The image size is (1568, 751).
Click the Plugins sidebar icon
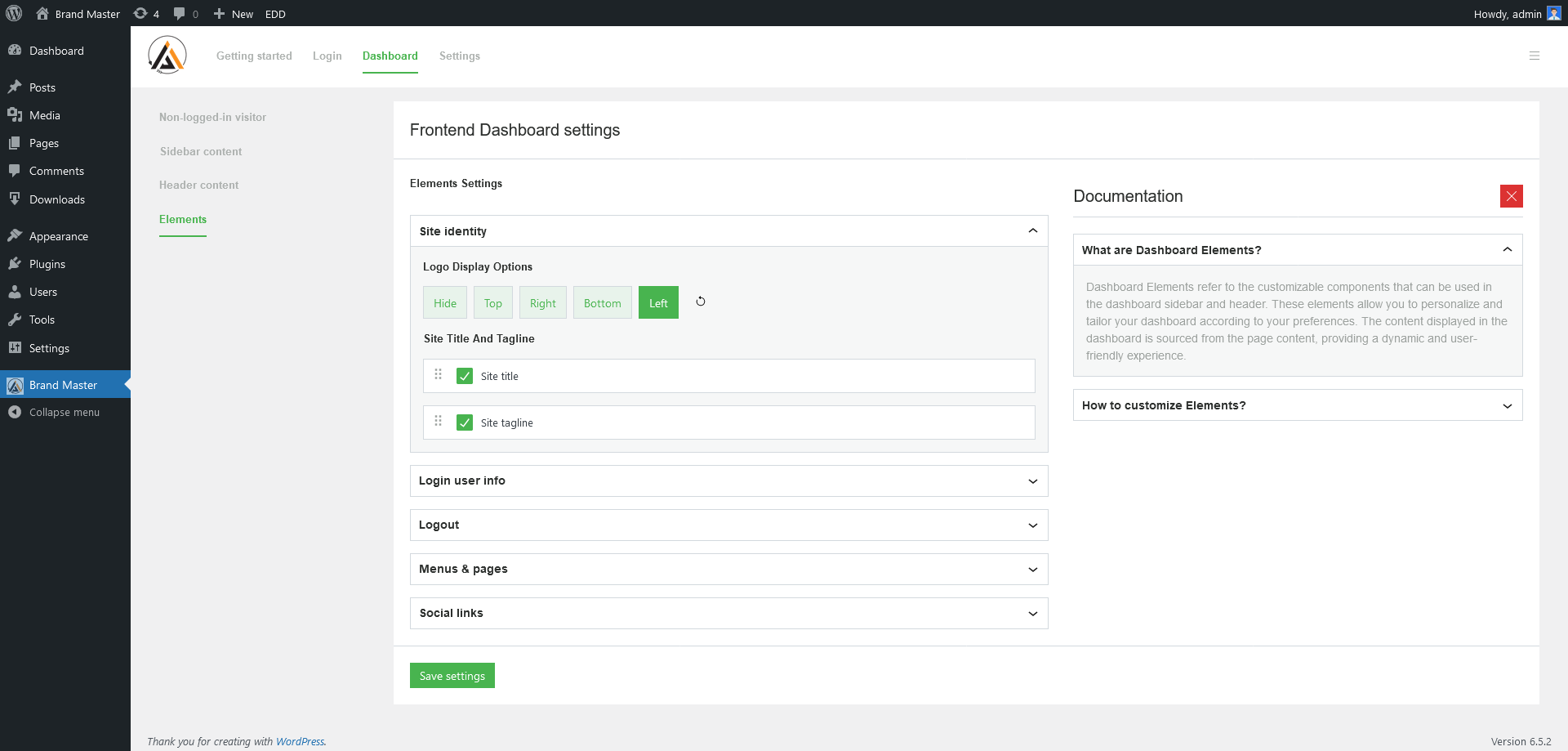(16, 263)
